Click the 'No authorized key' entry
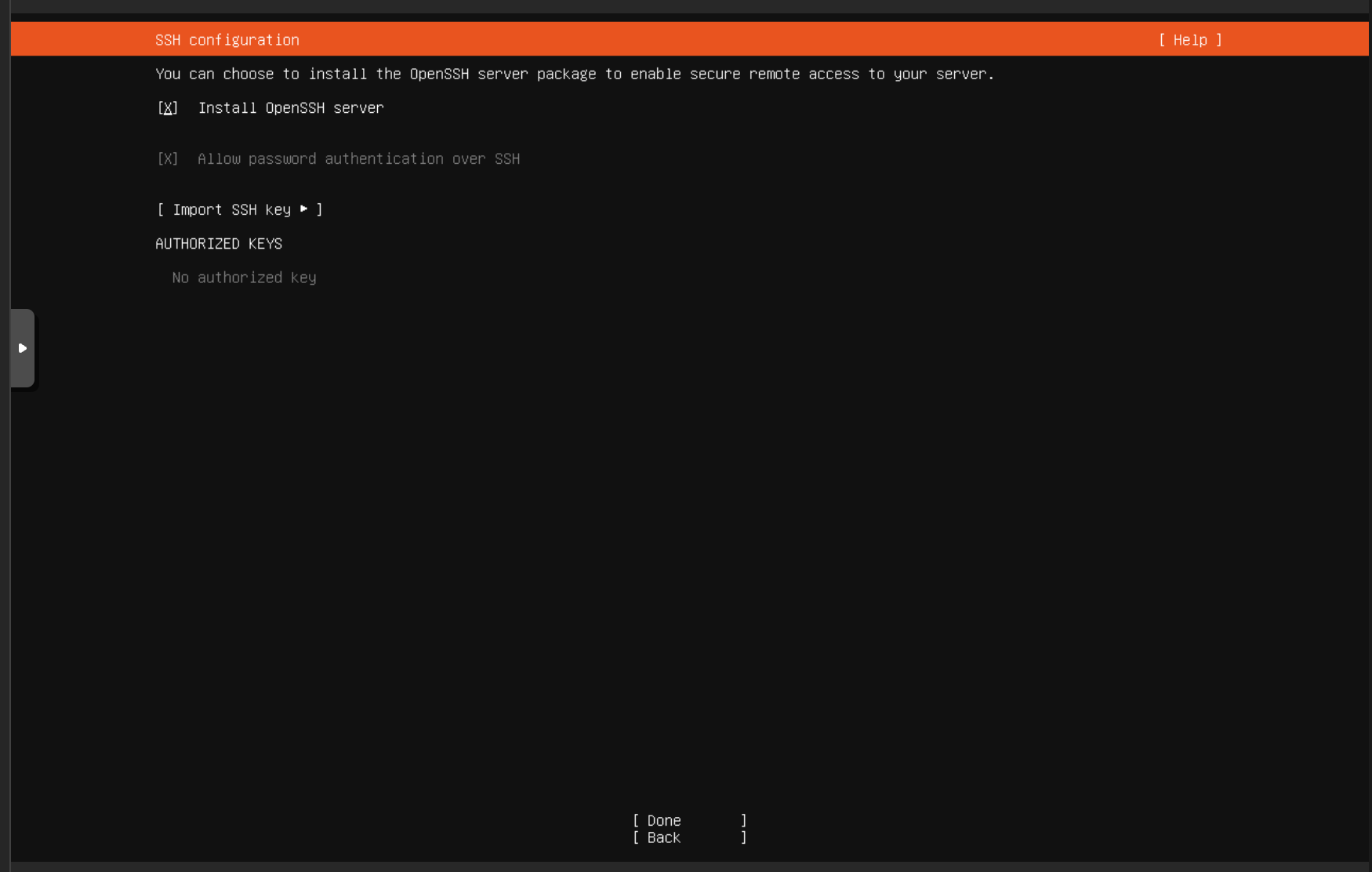This screenshot has width=1372, height=872. 244,278
